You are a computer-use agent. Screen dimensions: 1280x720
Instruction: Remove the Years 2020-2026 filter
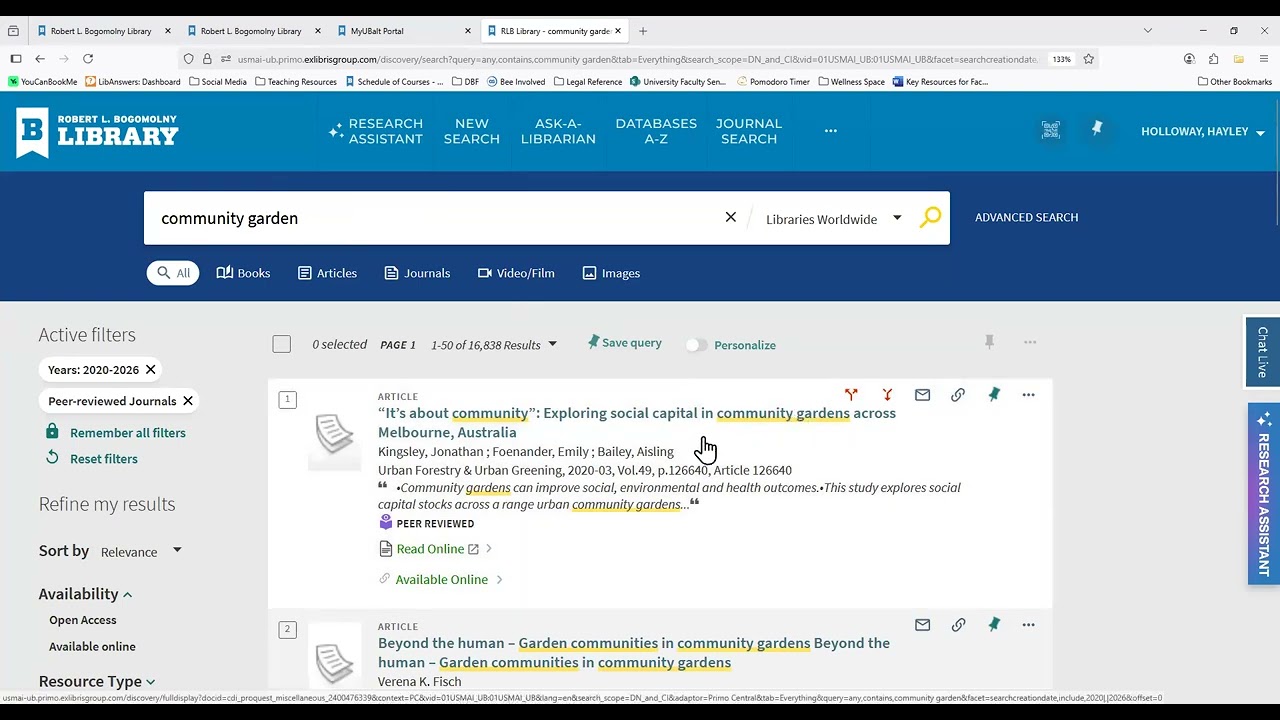pos(150,369)
